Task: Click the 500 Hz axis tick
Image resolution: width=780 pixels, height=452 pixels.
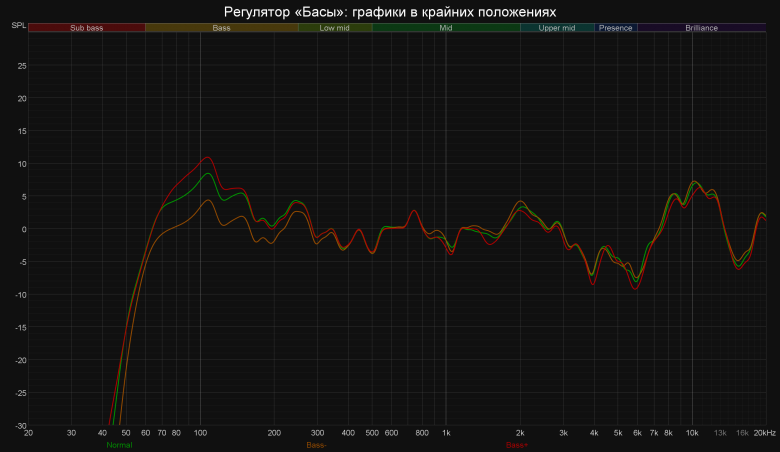Action: pos(372,433)
